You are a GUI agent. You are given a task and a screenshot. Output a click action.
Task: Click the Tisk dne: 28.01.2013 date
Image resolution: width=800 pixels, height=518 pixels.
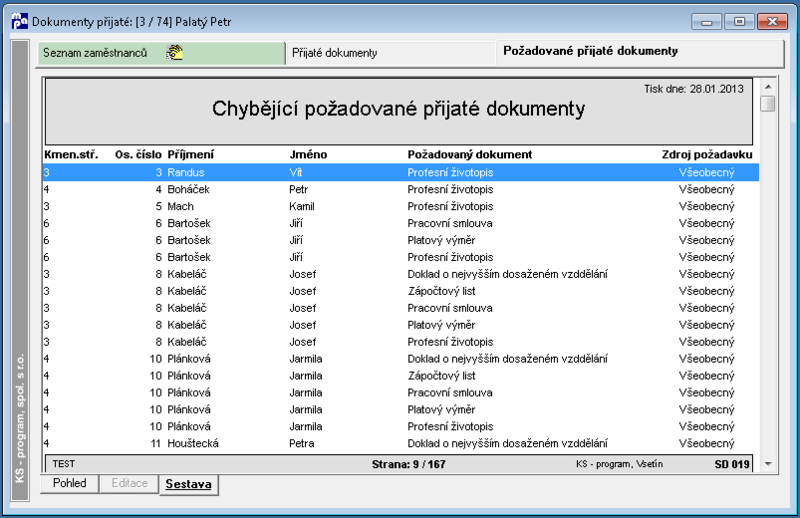tap(693, 89)
